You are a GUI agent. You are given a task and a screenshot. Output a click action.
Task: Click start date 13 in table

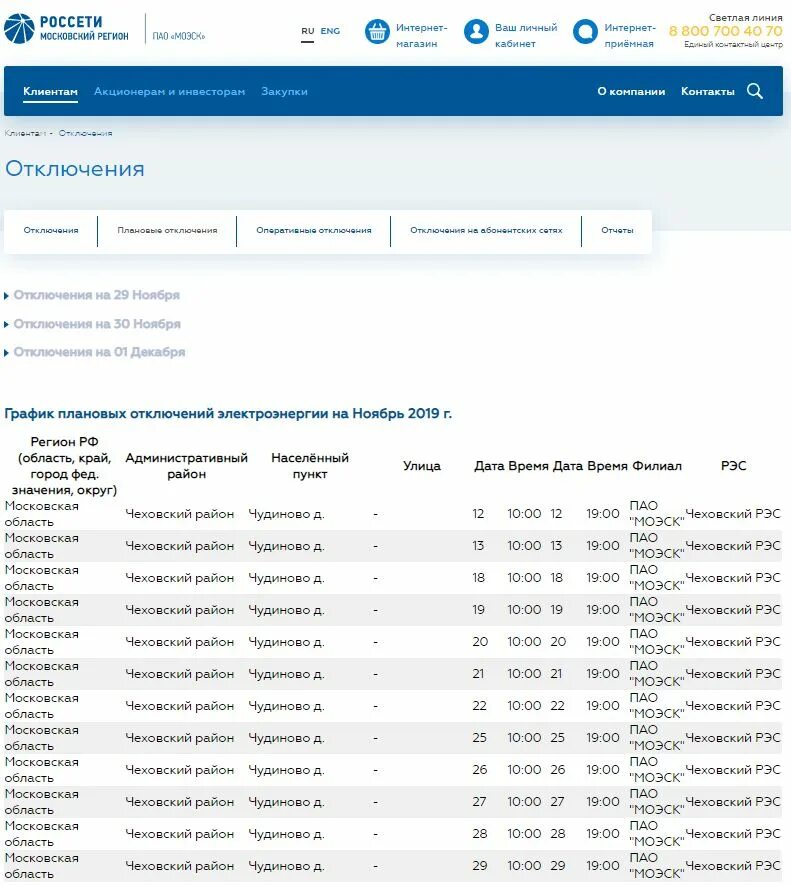pos(478,546)
